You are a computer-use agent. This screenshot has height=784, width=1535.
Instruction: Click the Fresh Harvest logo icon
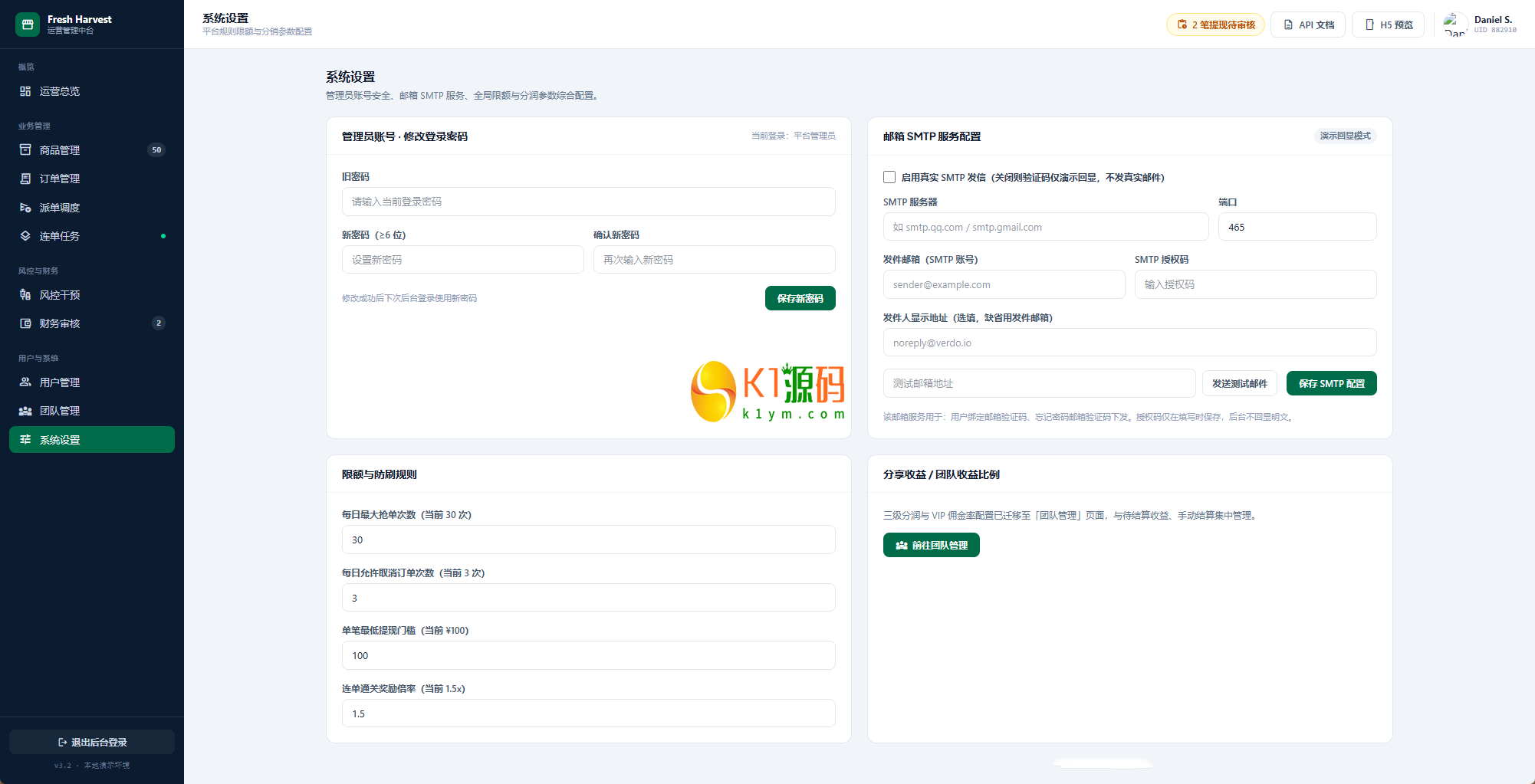point(28,25)
